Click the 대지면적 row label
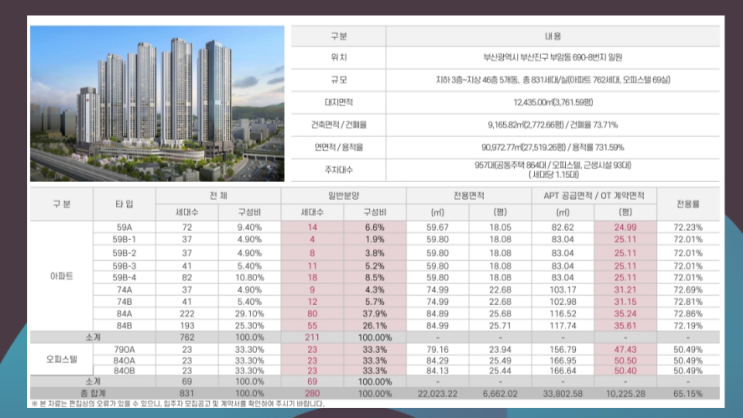The image size is (743, 418). (339, 102)
